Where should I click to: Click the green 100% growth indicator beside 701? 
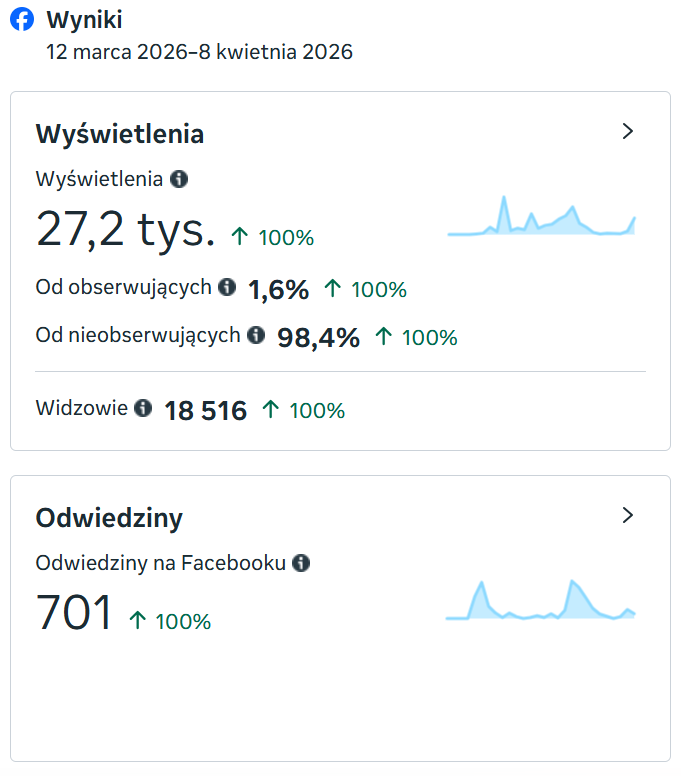pos(171,622)
